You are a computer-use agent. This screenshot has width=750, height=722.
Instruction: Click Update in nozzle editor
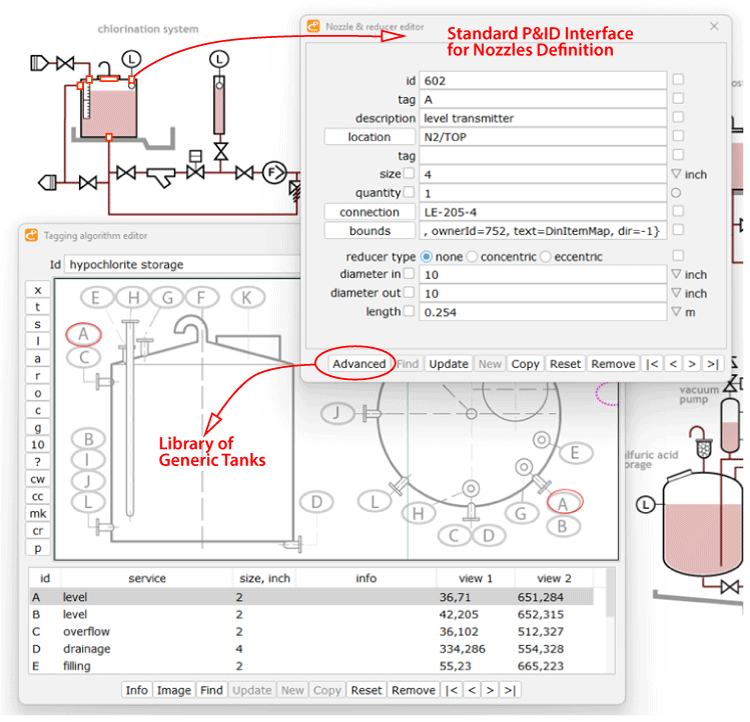(451, 366)
